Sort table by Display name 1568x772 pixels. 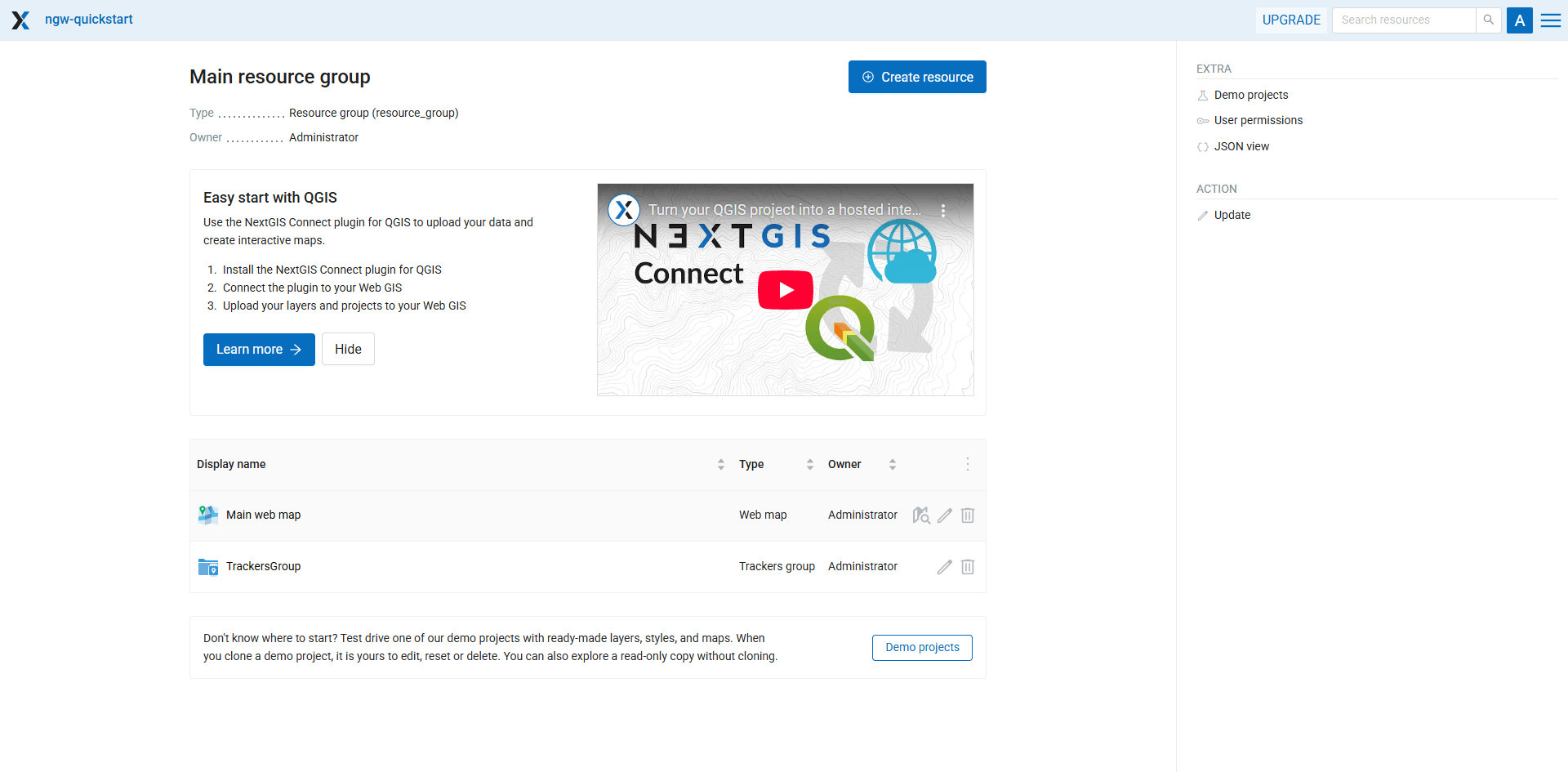(x=720, y=464)
